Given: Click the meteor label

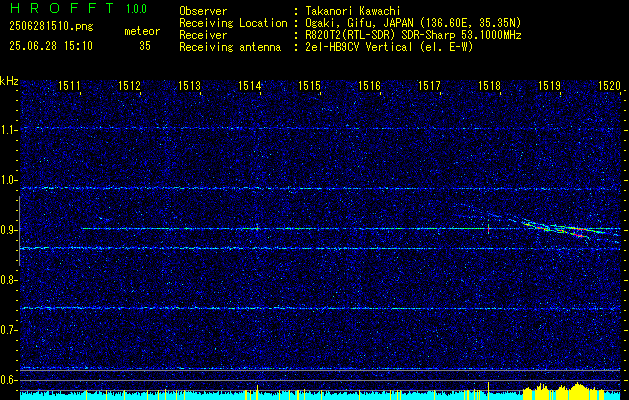Looking at the screenshot, I should tap(142, 32).
